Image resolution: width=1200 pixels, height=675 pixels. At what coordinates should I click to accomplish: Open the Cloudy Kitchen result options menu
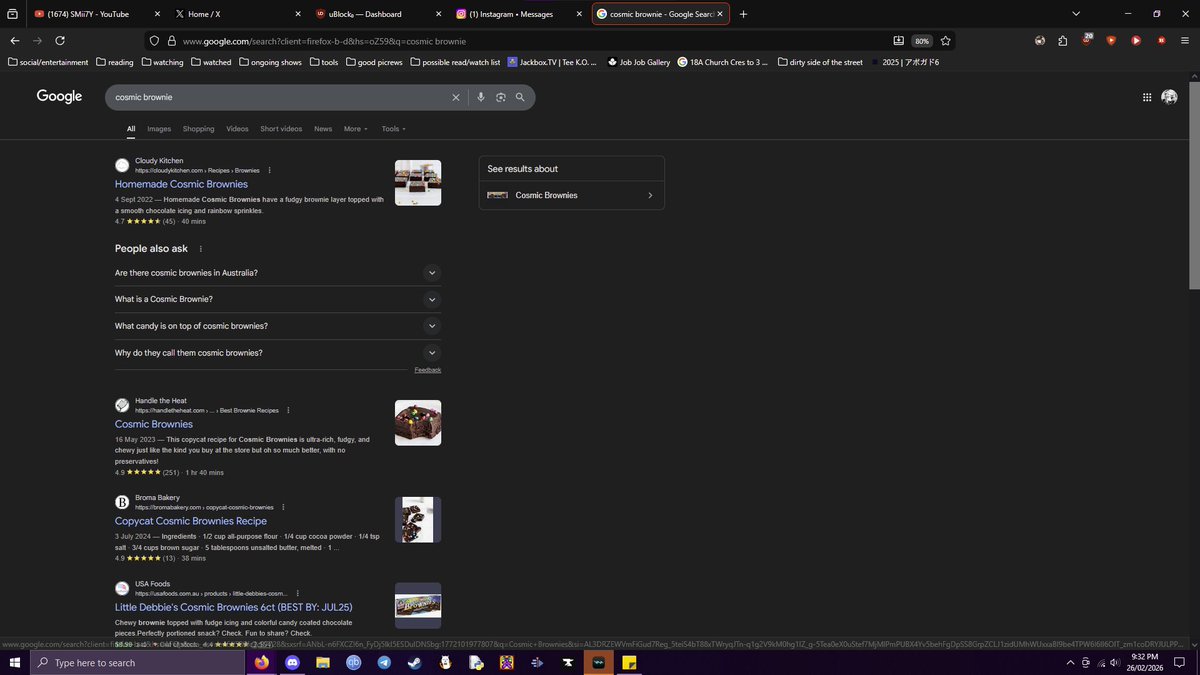(x=269, y=170)
